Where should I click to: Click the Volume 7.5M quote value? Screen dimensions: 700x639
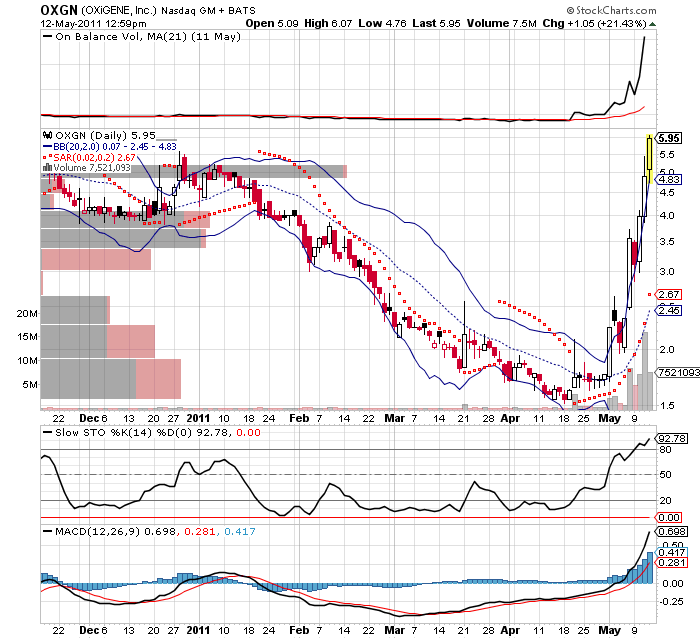click(x=501, y=23)
